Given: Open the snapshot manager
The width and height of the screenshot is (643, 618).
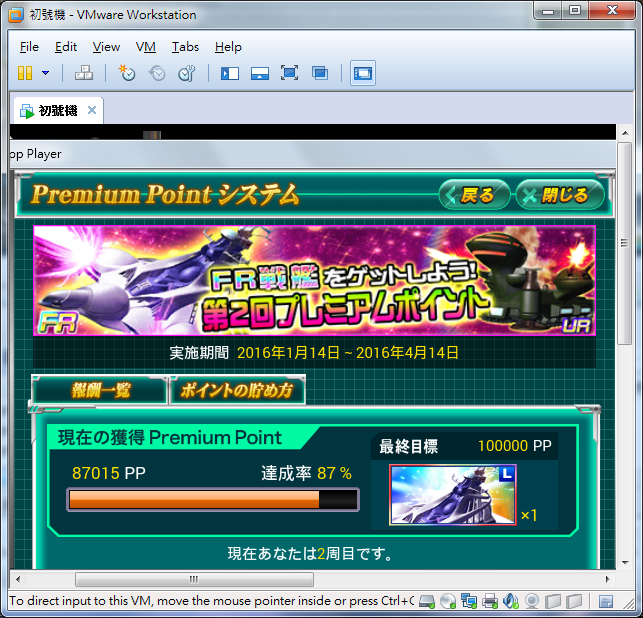Looking at the screenshot, I should click(x=187, y=73).
